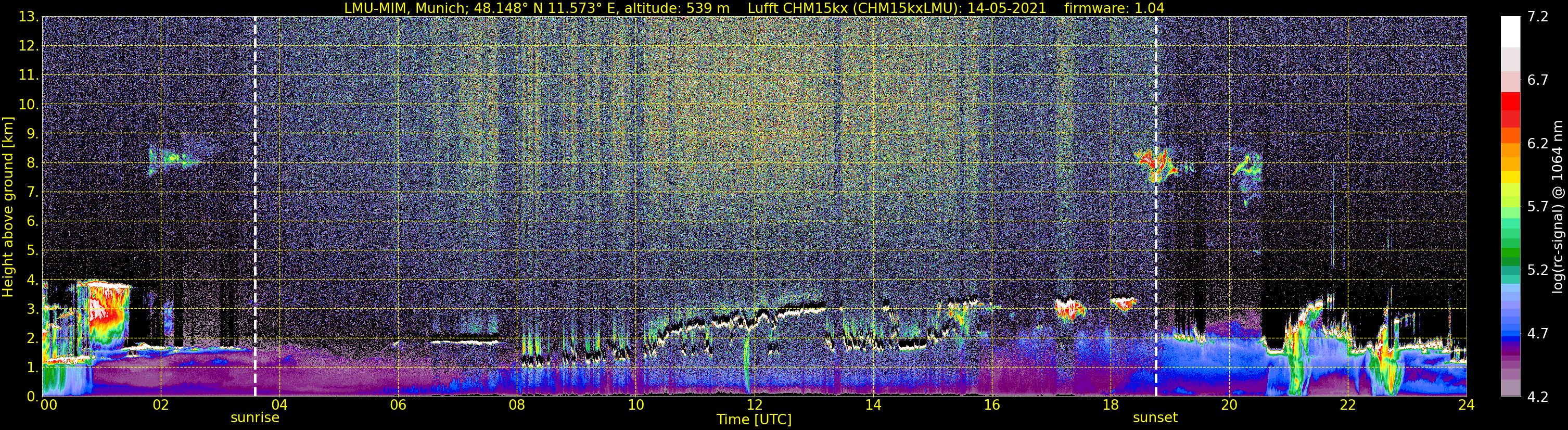1568x430 pixels.
Task: Click the y-axis tick label '5.'
Action: (32, 250)
